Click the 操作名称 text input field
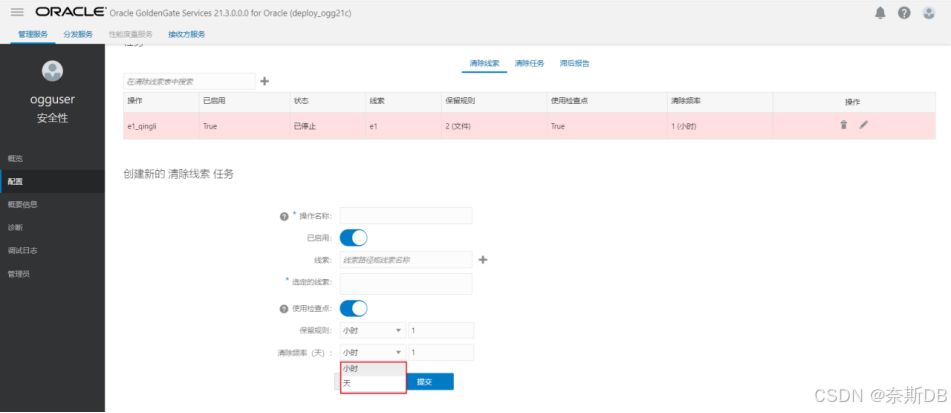The width and height of the screenshot is (951, 413). click(405, 216)
